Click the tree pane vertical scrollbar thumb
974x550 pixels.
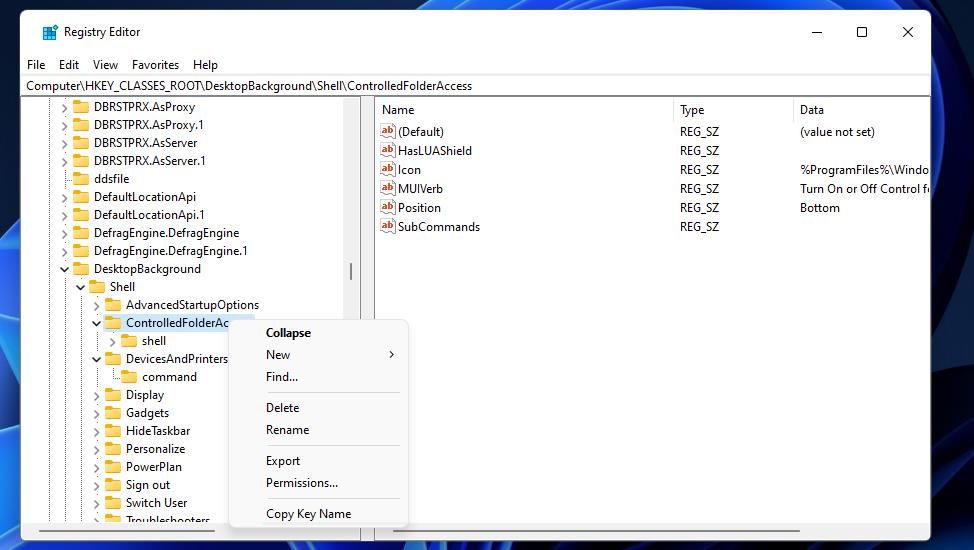coord(351,271)
